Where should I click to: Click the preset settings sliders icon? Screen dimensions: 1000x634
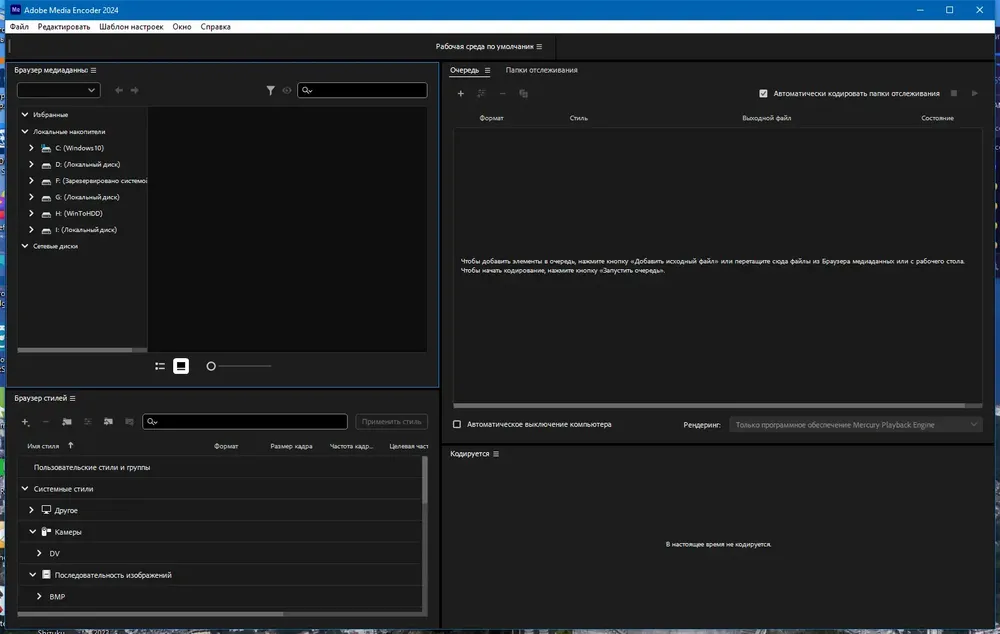[88, 422]
